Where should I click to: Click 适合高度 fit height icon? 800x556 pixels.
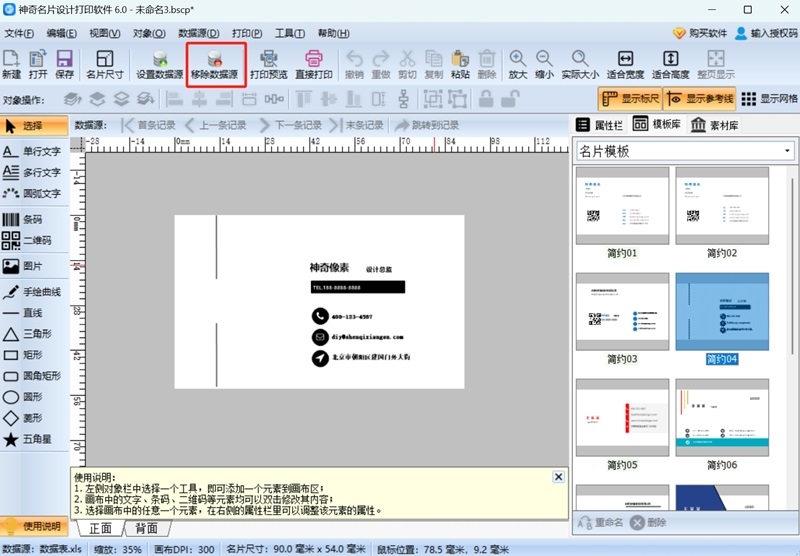pyautogui.click(x=670, y=64)
